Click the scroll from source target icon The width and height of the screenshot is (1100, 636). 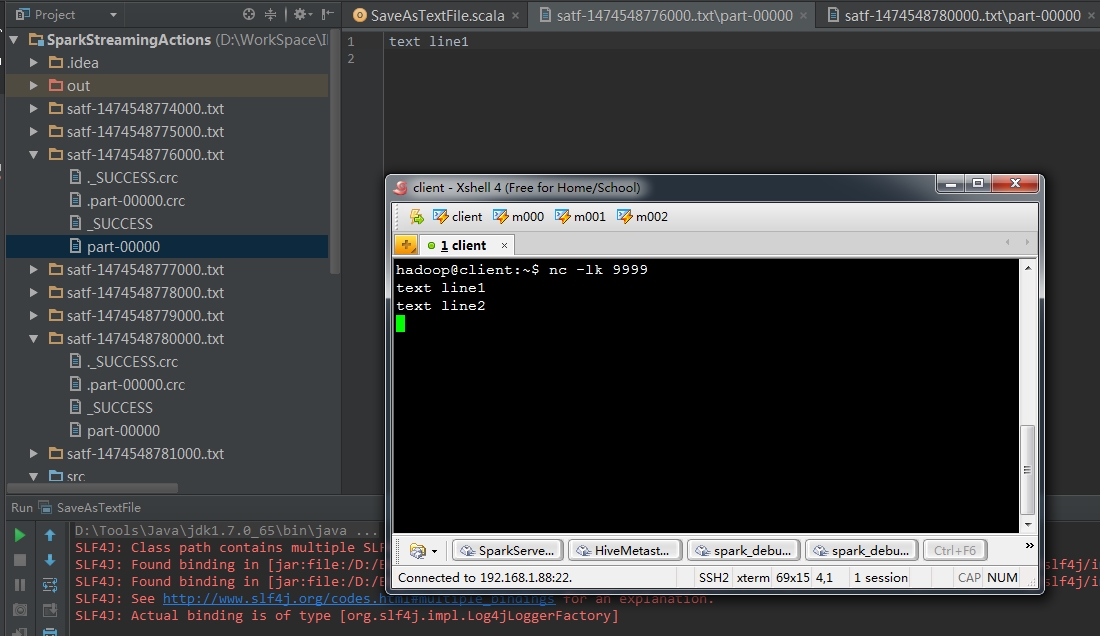[x=248, y=14]
